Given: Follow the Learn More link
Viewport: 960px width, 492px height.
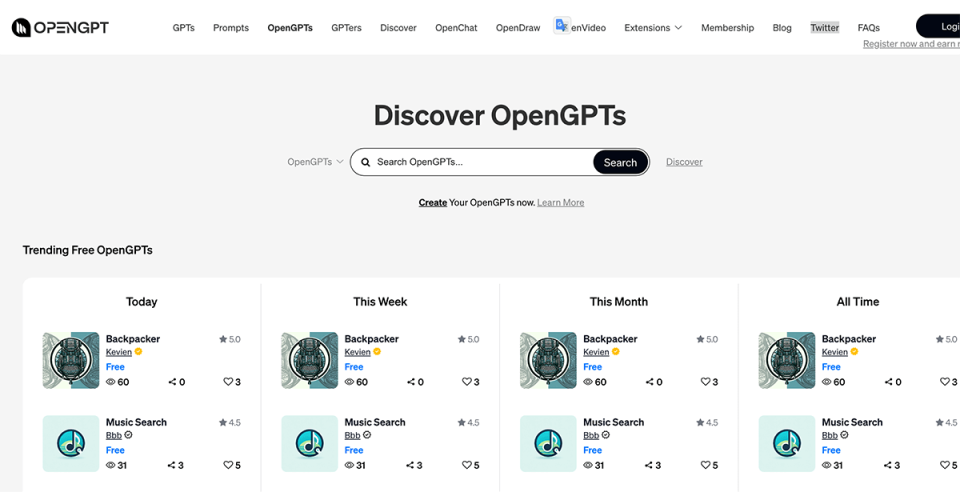Looking at the screenshot, I should (x=560, y=203).
